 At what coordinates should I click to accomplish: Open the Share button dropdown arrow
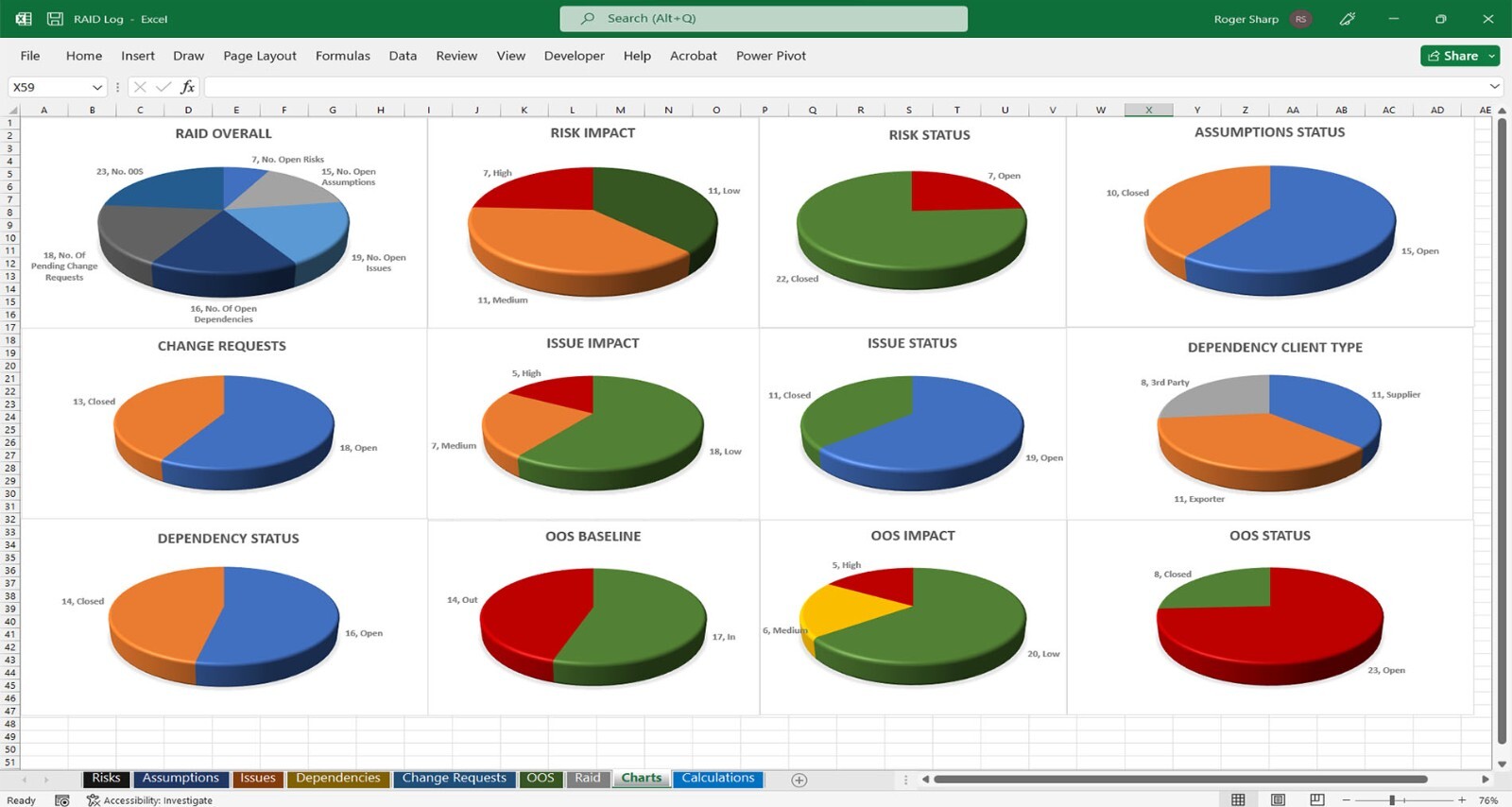click(1492, 56)
